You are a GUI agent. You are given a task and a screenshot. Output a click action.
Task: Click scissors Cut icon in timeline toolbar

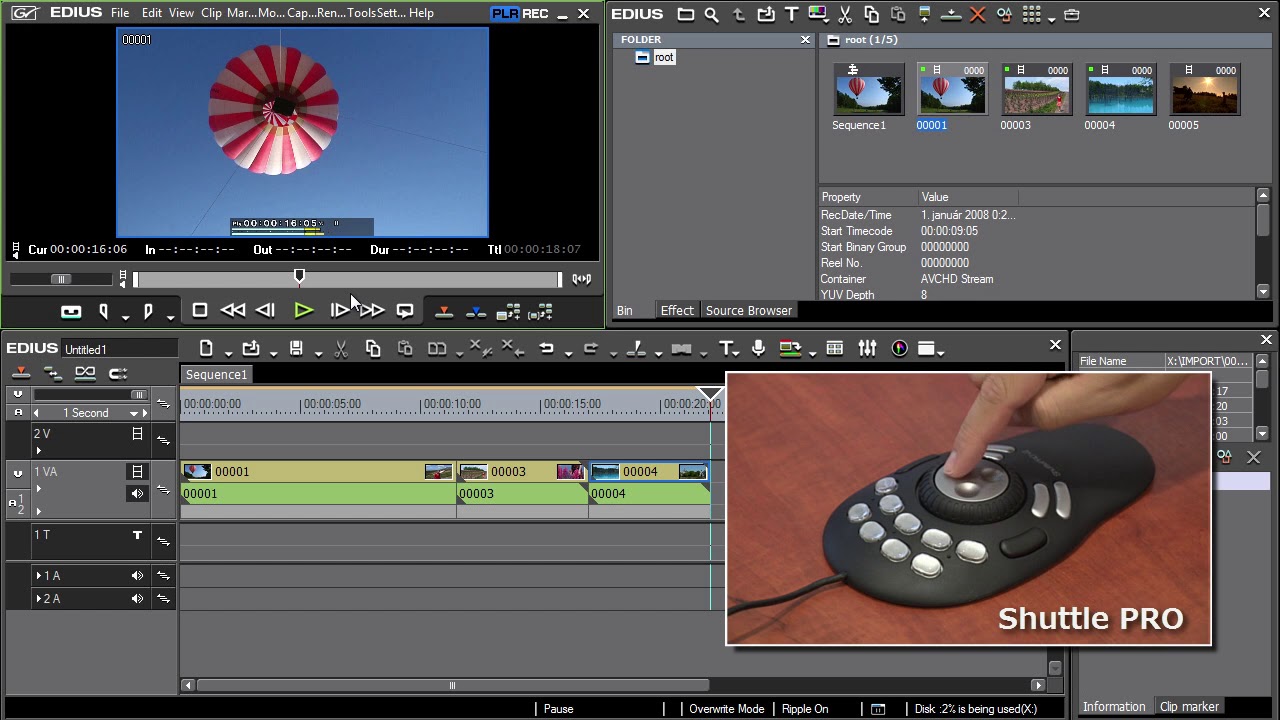pos(341,348)
